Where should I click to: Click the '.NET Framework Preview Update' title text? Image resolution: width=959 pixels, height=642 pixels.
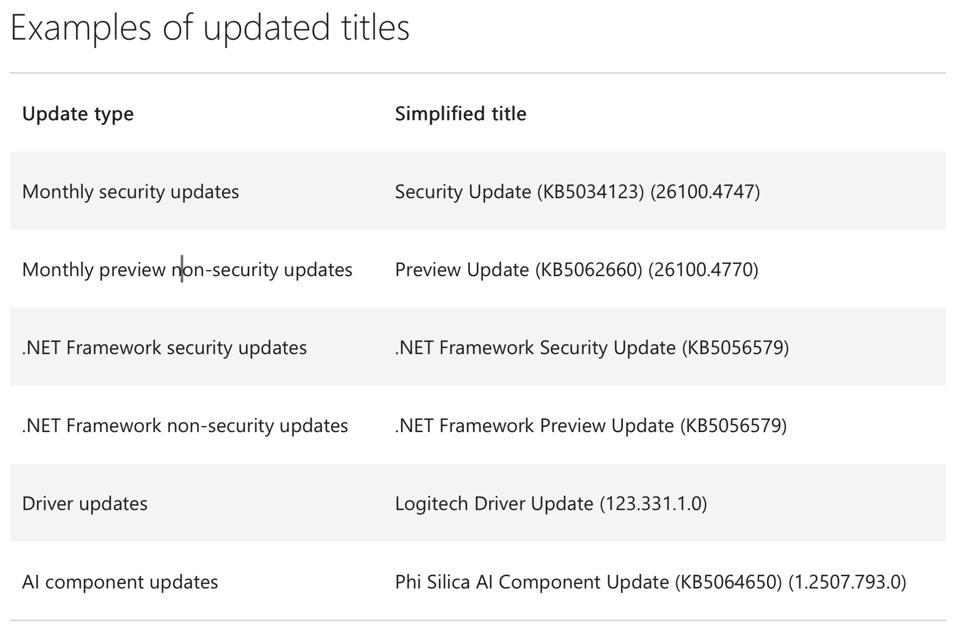[534, 426]
